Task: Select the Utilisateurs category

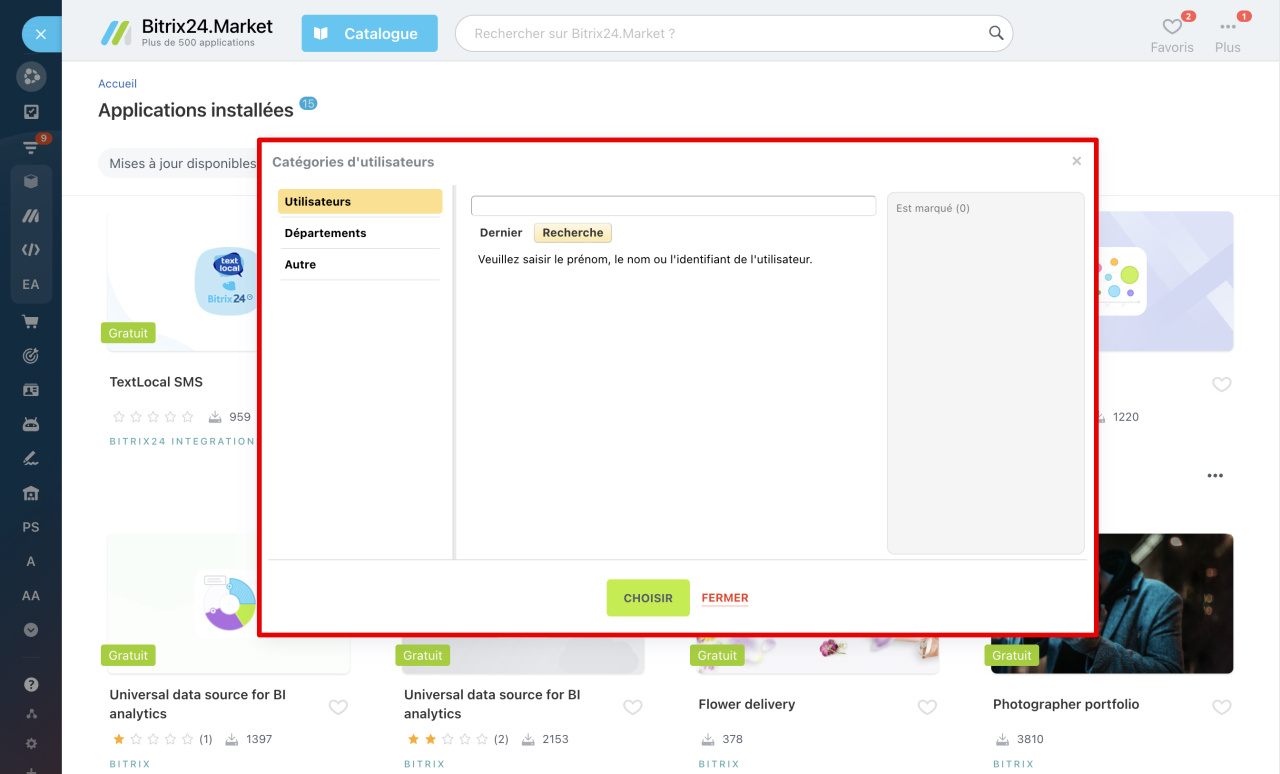Action: (360, 201)
